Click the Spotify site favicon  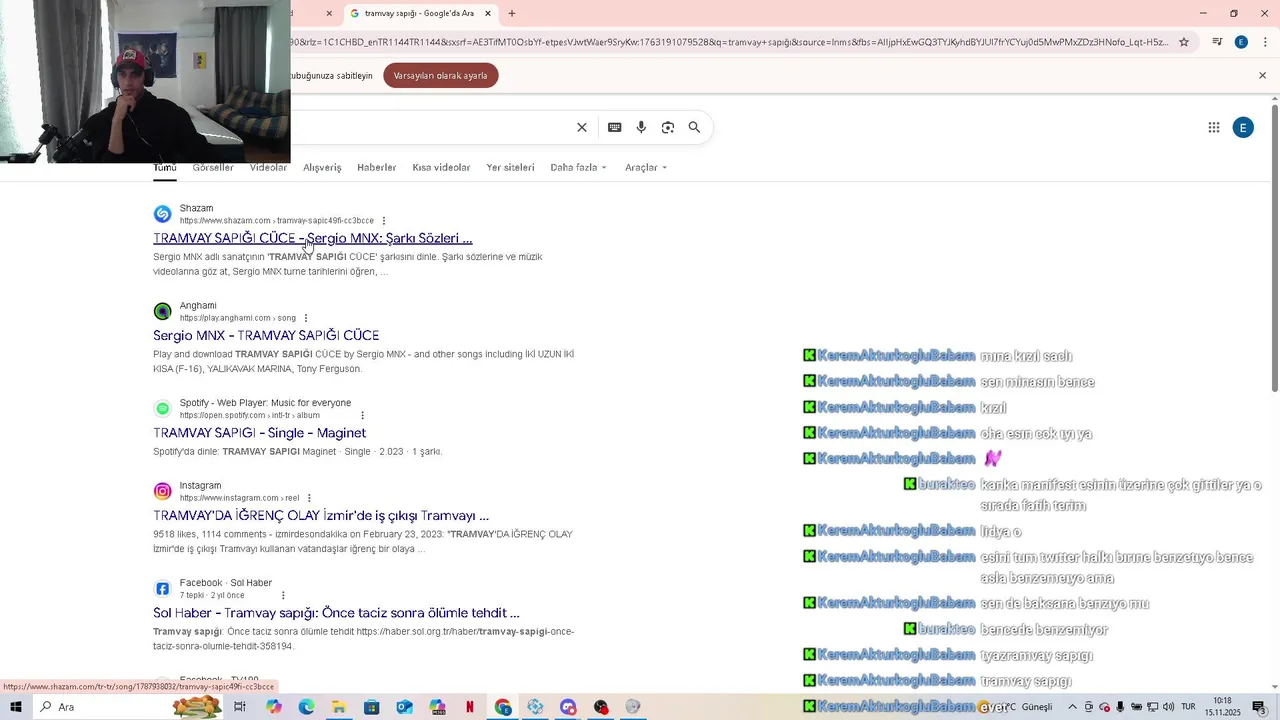coord(162,408)
